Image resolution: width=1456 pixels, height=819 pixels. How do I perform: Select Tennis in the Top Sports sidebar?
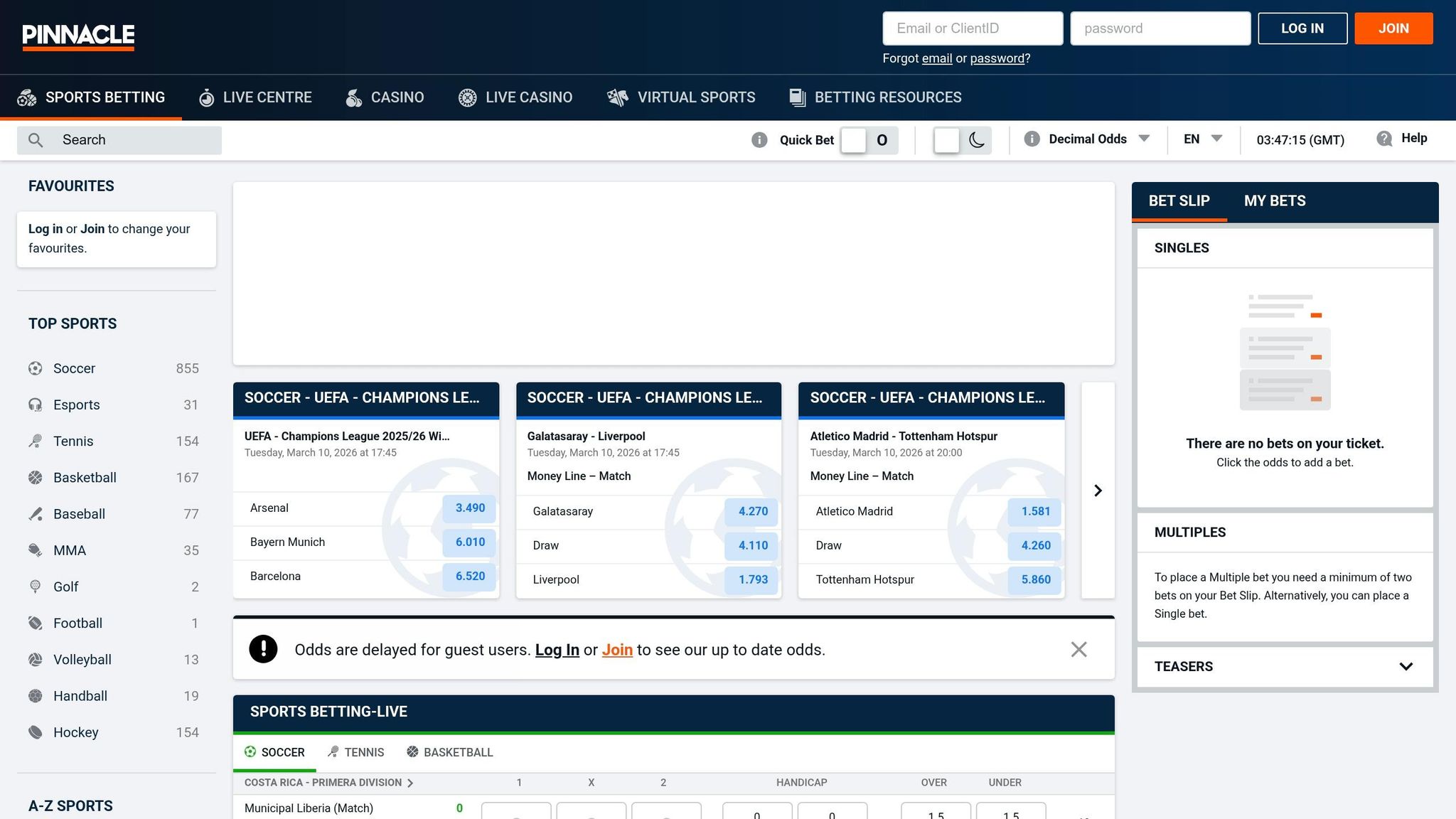click(x=73, y=441)
